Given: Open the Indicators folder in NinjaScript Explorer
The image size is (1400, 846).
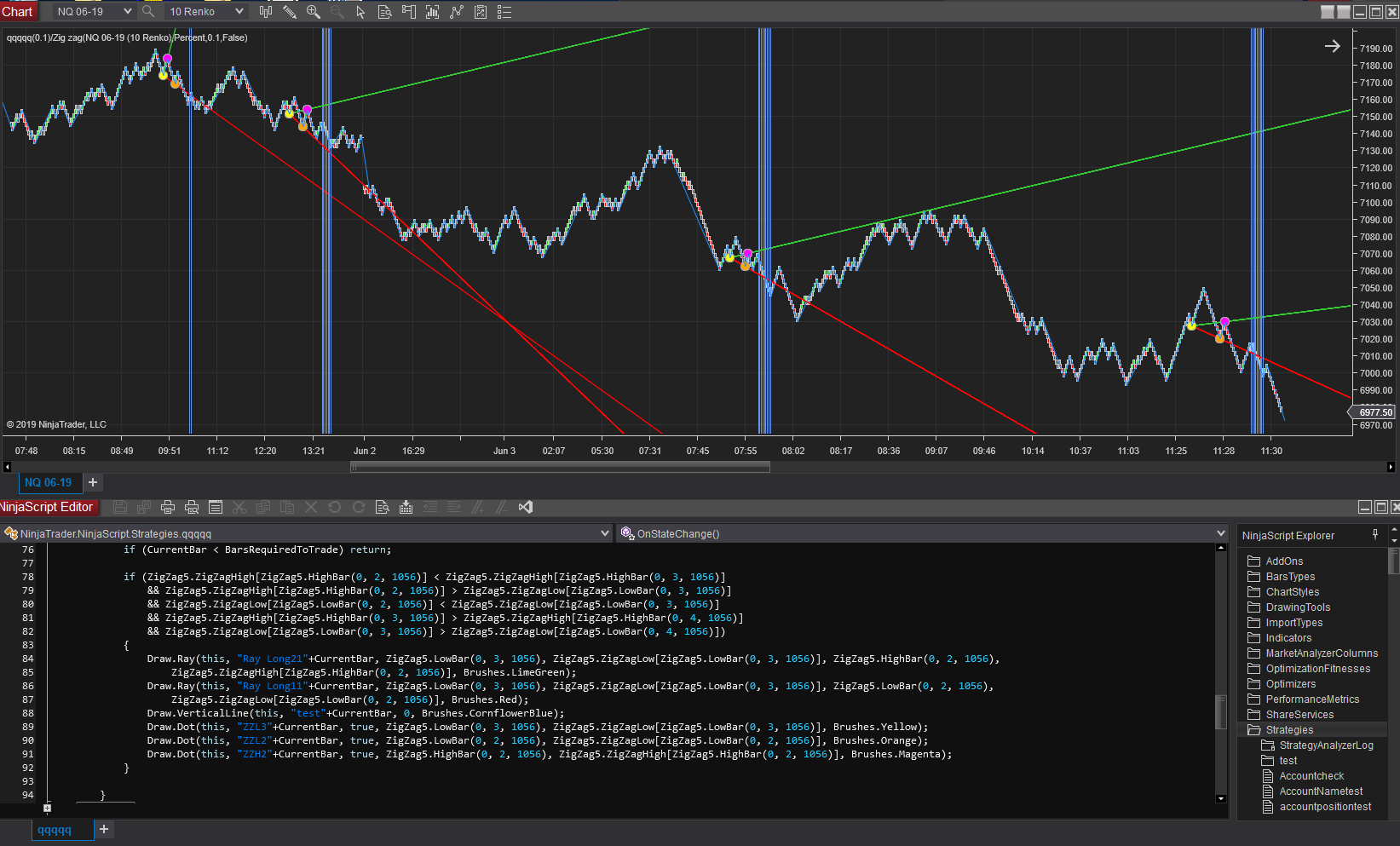Looking at the screenshot, I should pos(1288,638).
